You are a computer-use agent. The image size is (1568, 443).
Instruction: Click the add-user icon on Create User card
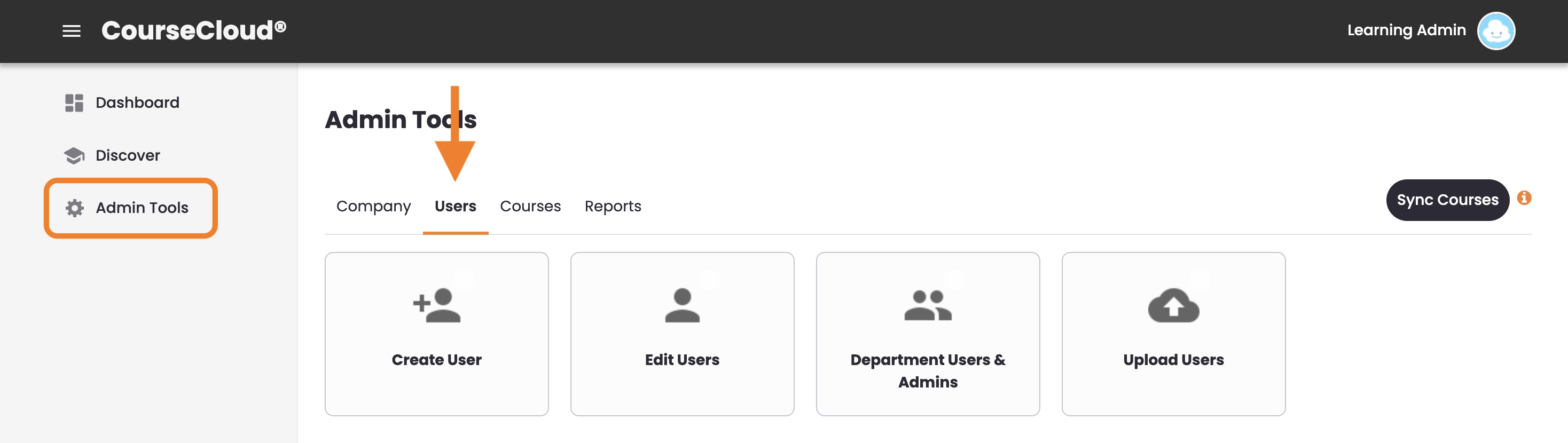(x=436, y=305)
